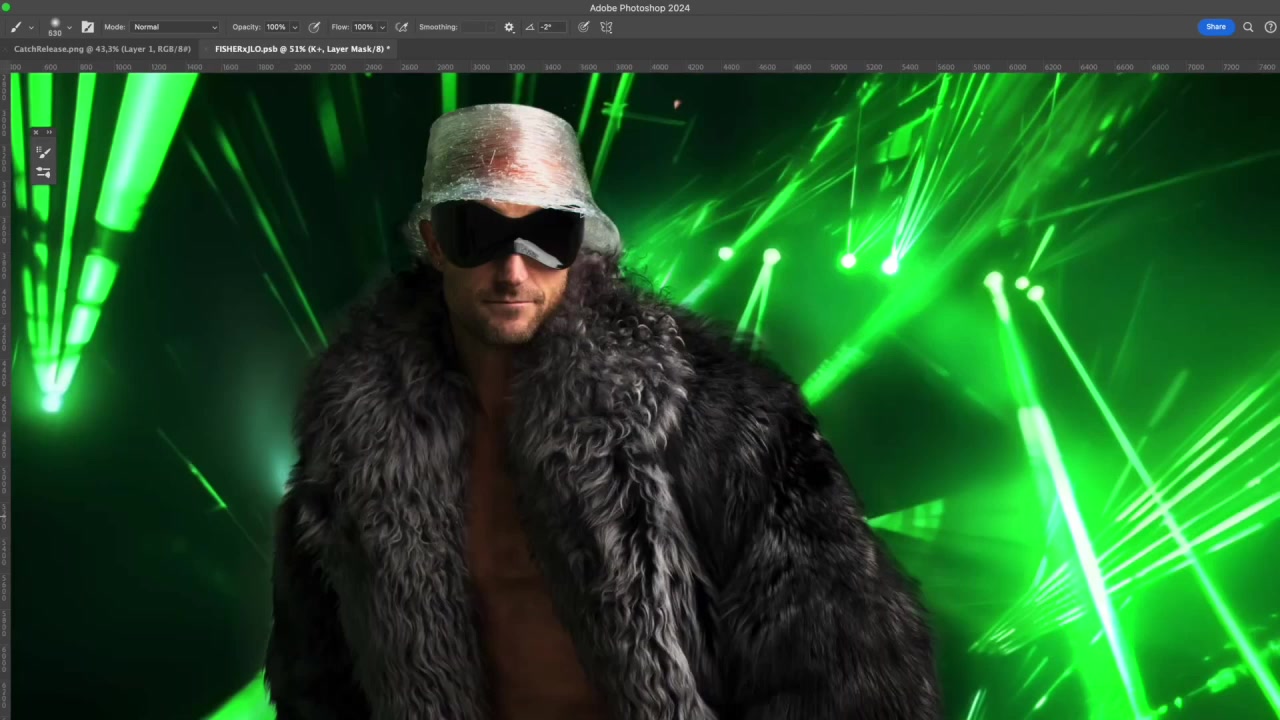Screen dimensions: 1280x720
Task: Open the Brushes panel icon in floating dock
Action: 43,152
